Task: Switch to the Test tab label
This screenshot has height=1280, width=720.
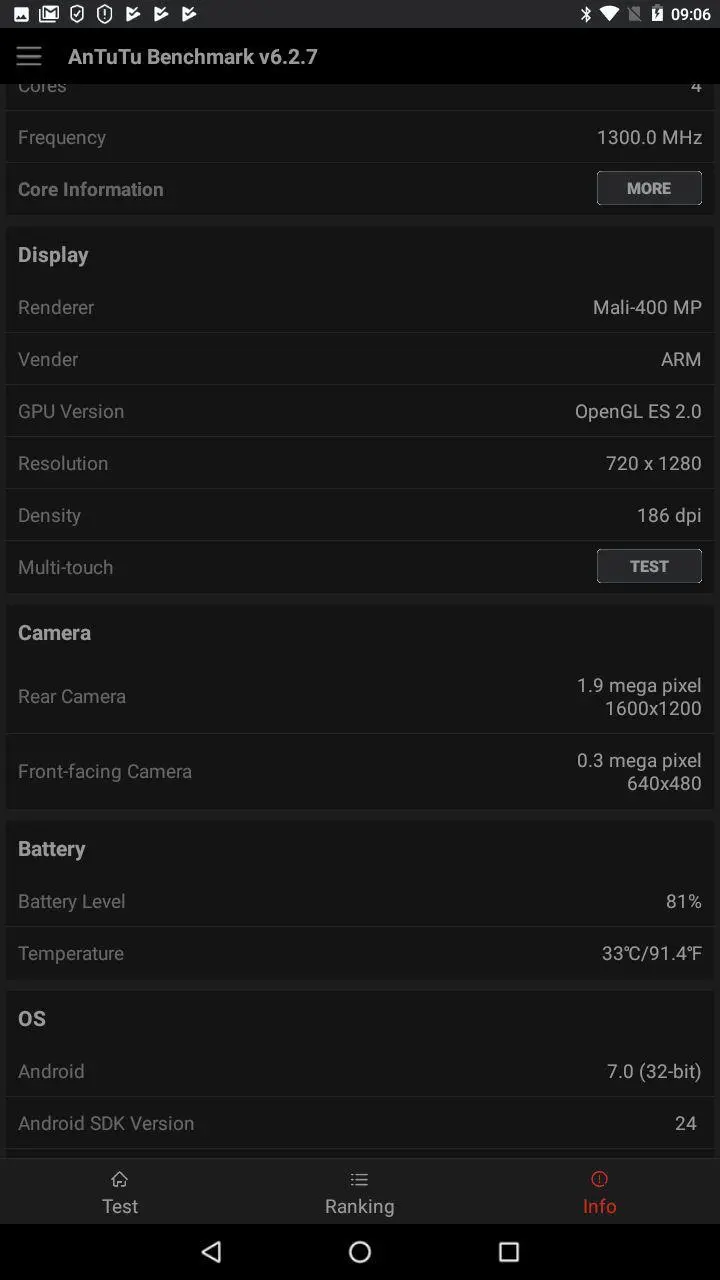Action: point(119,1206)
